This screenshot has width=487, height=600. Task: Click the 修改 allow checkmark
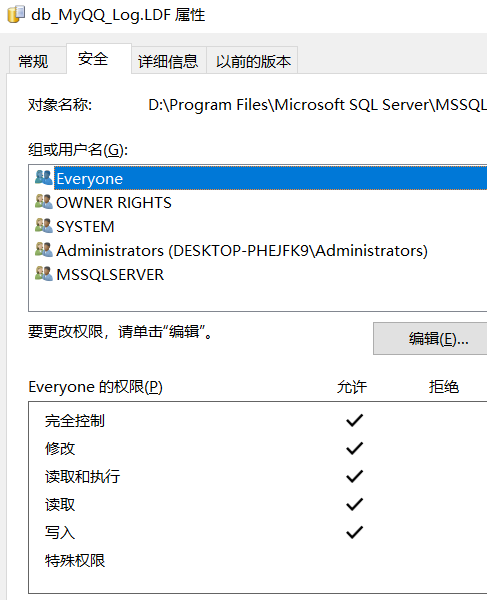pos(354,448)
